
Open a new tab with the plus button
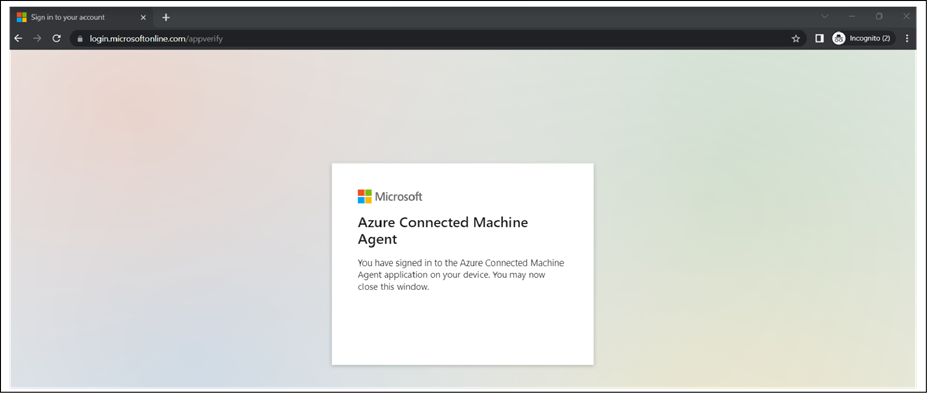[166, 17]
